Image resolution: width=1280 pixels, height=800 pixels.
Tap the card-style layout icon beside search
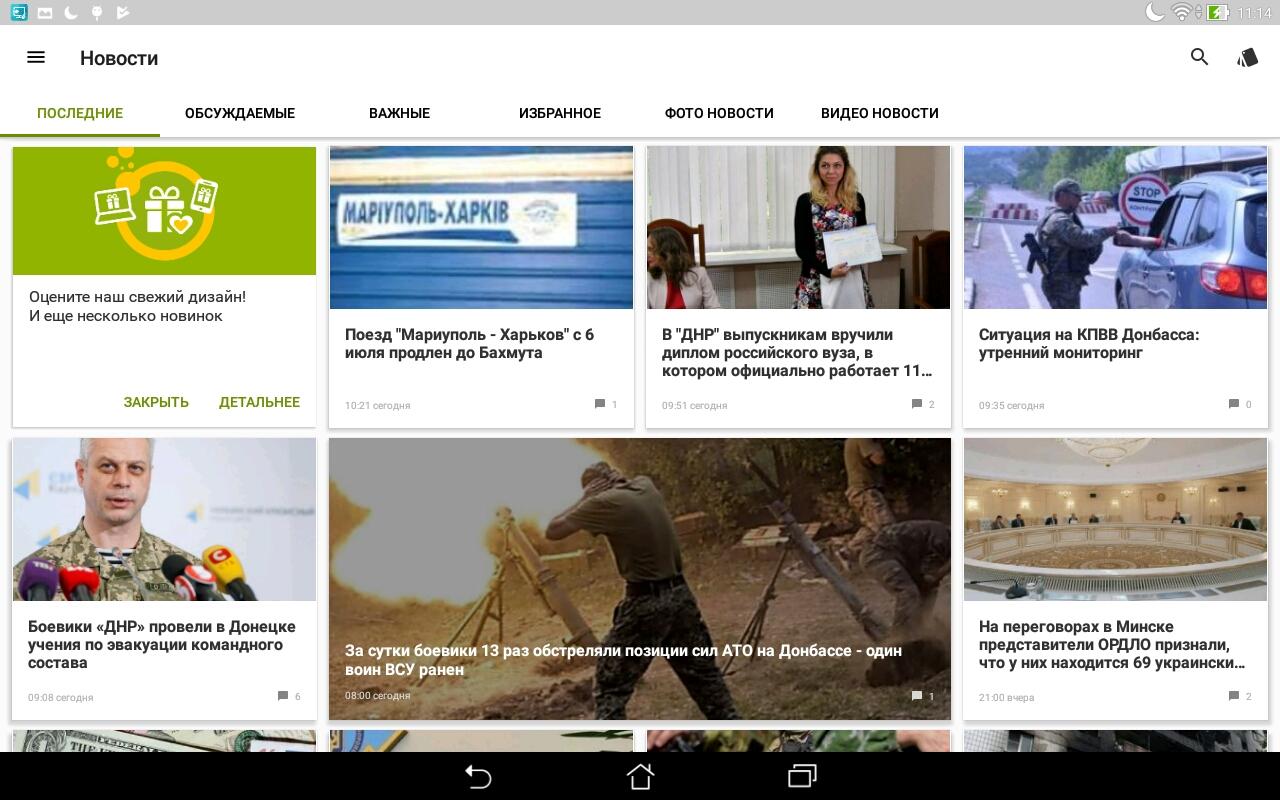point(1247,57)
